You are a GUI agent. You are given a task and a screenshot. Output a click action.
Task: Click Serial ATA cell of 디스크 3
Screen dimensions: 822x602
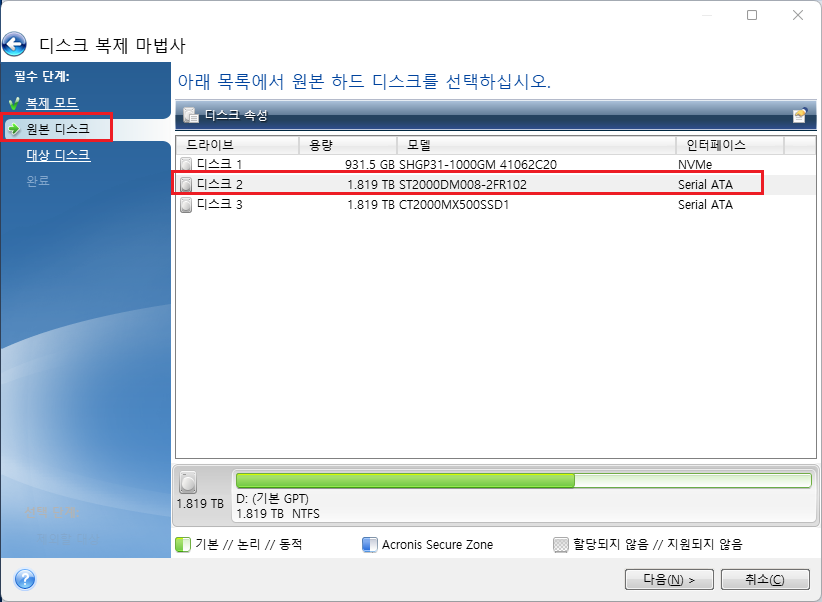click(705, 205)
